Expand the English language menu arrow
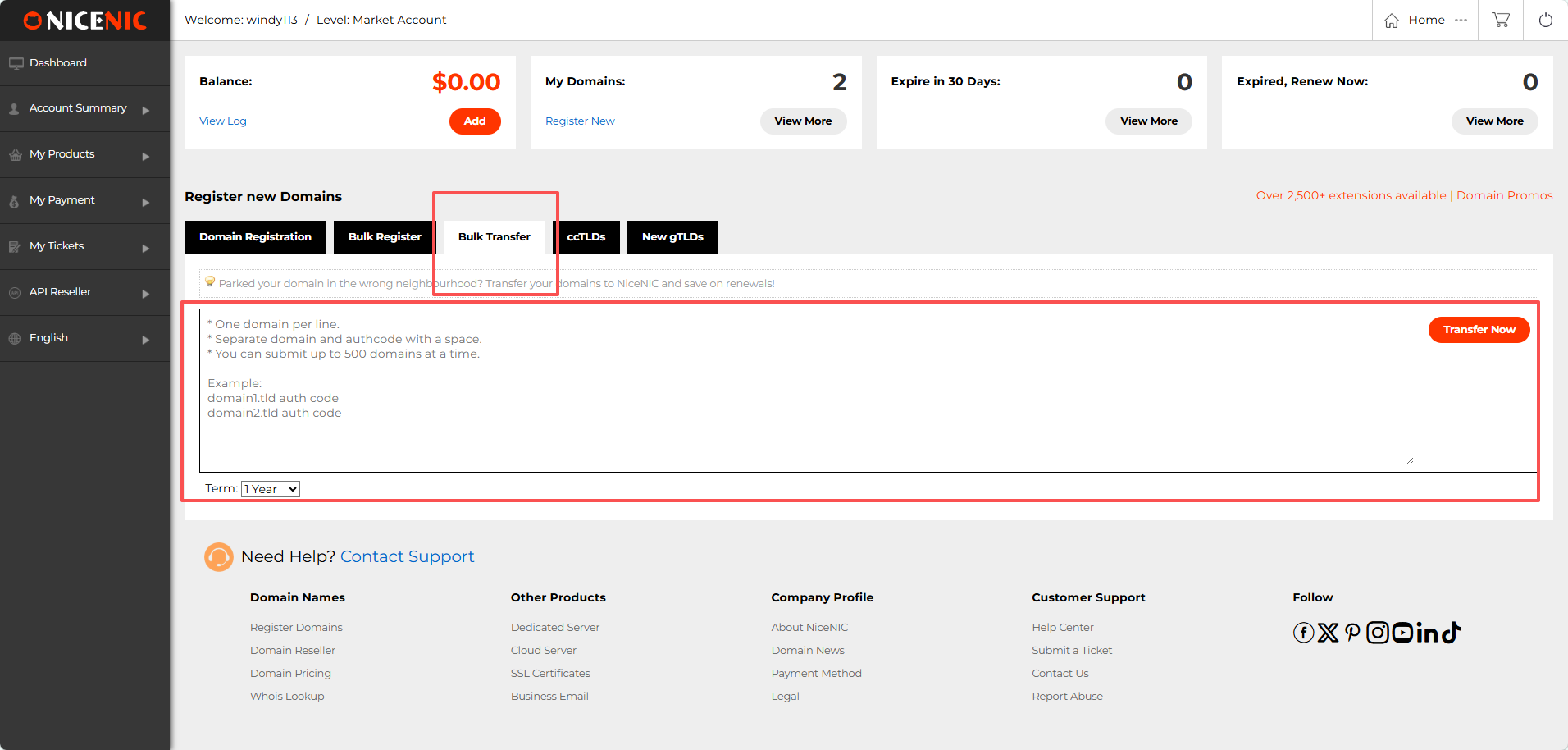Screen dimensions: 1568x750 (146, 340)
